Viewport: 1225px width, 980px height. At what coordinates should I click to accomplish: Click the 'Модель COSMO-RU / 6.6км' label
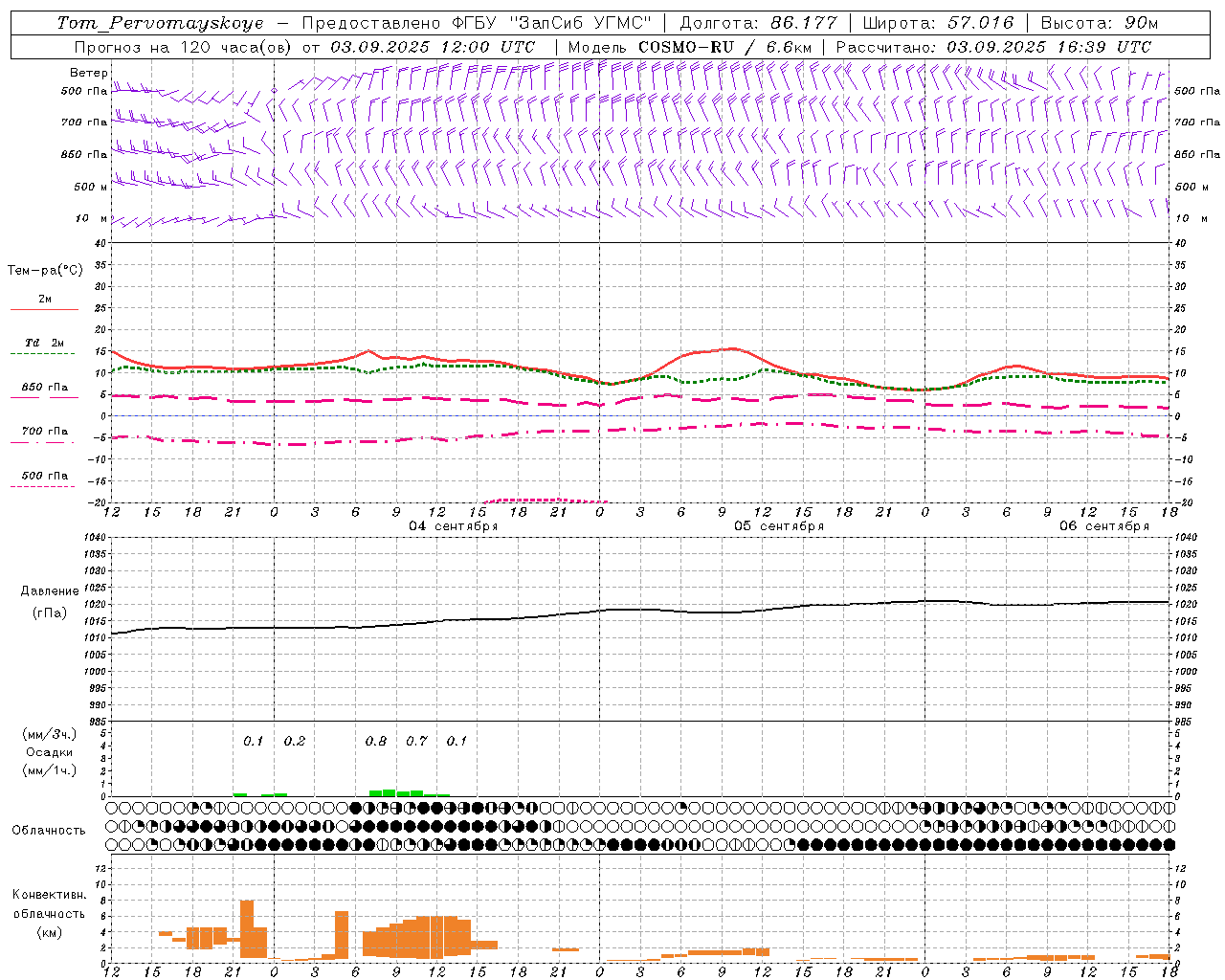pos(689,47)
